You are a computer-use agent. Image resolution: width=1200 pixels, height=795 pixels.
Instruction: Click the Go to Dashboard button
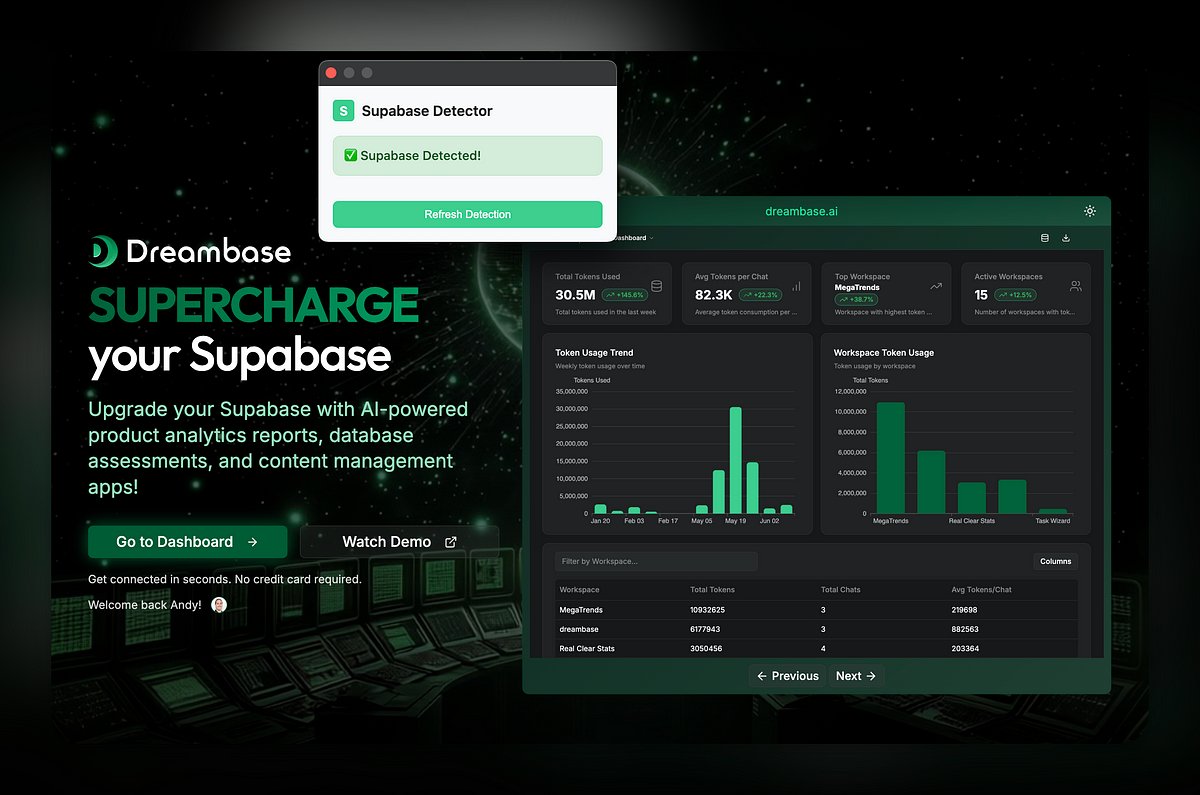[x=188, y=542]
